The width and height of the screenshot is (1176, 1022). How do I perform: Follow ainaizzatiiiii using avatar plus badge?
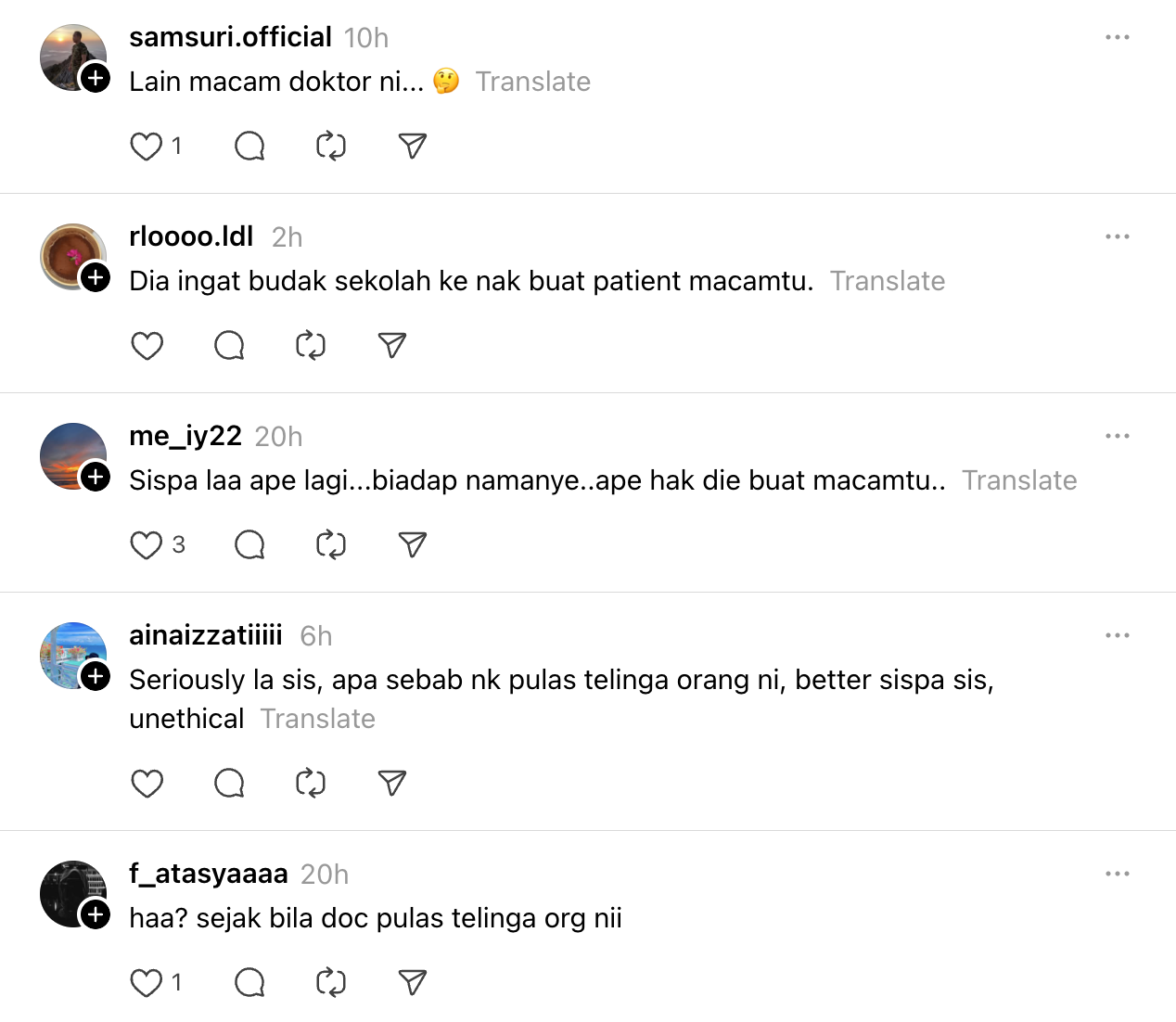96,676
